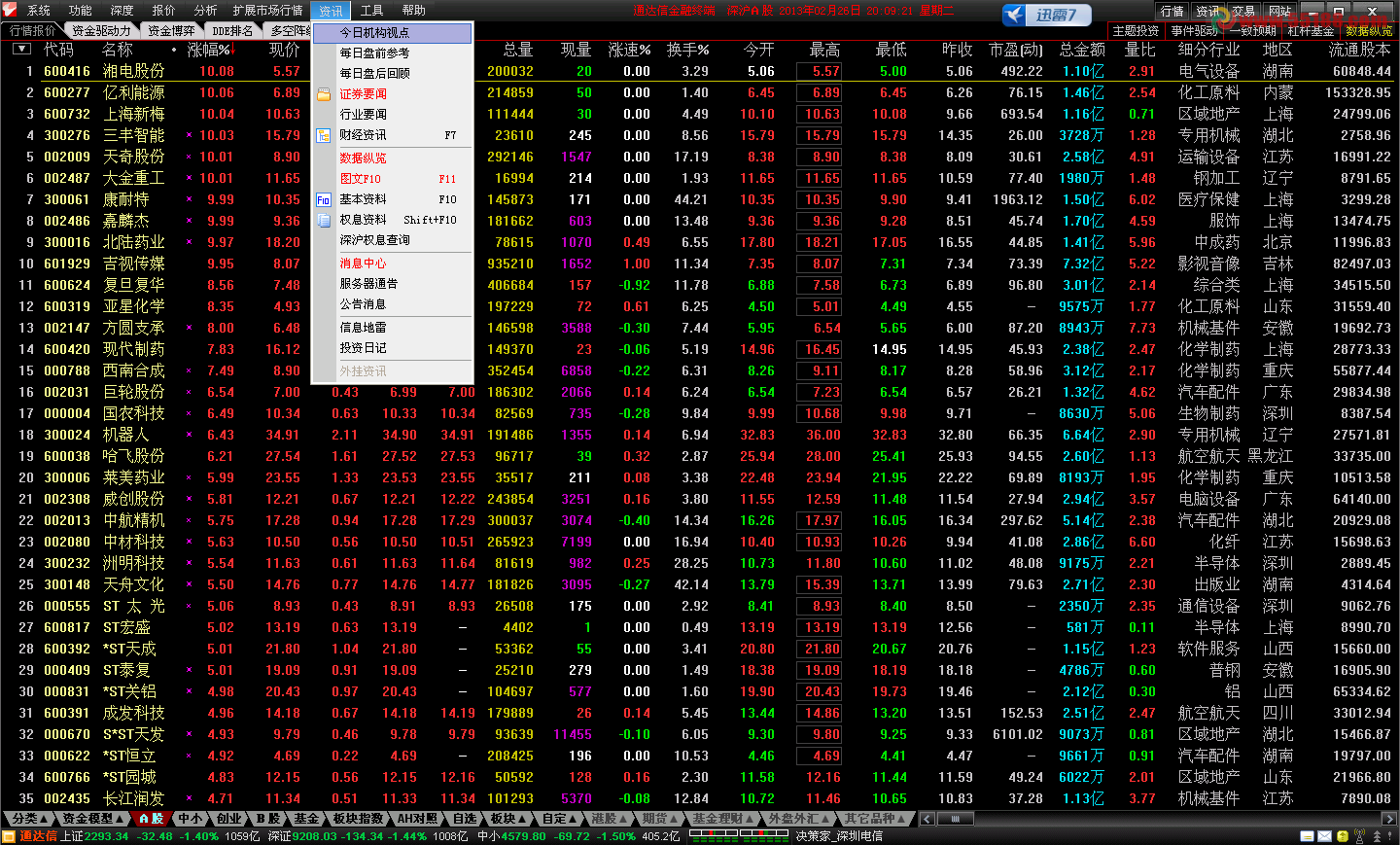Click the scrollbar right arrow at bottom right
The height and width of the screenshot is (845, 1400).
tap(1388, 819)
